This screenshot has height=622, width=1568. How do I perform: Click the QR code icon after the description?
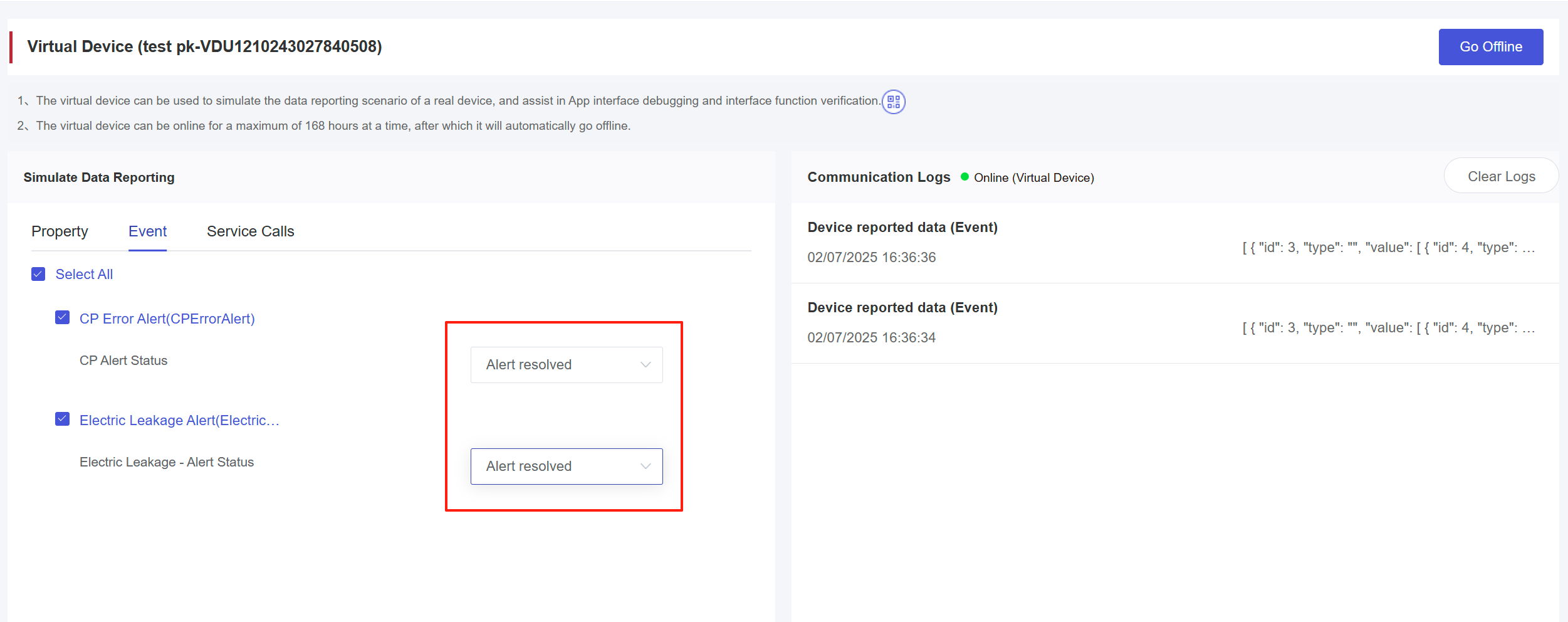pos(893,102)
